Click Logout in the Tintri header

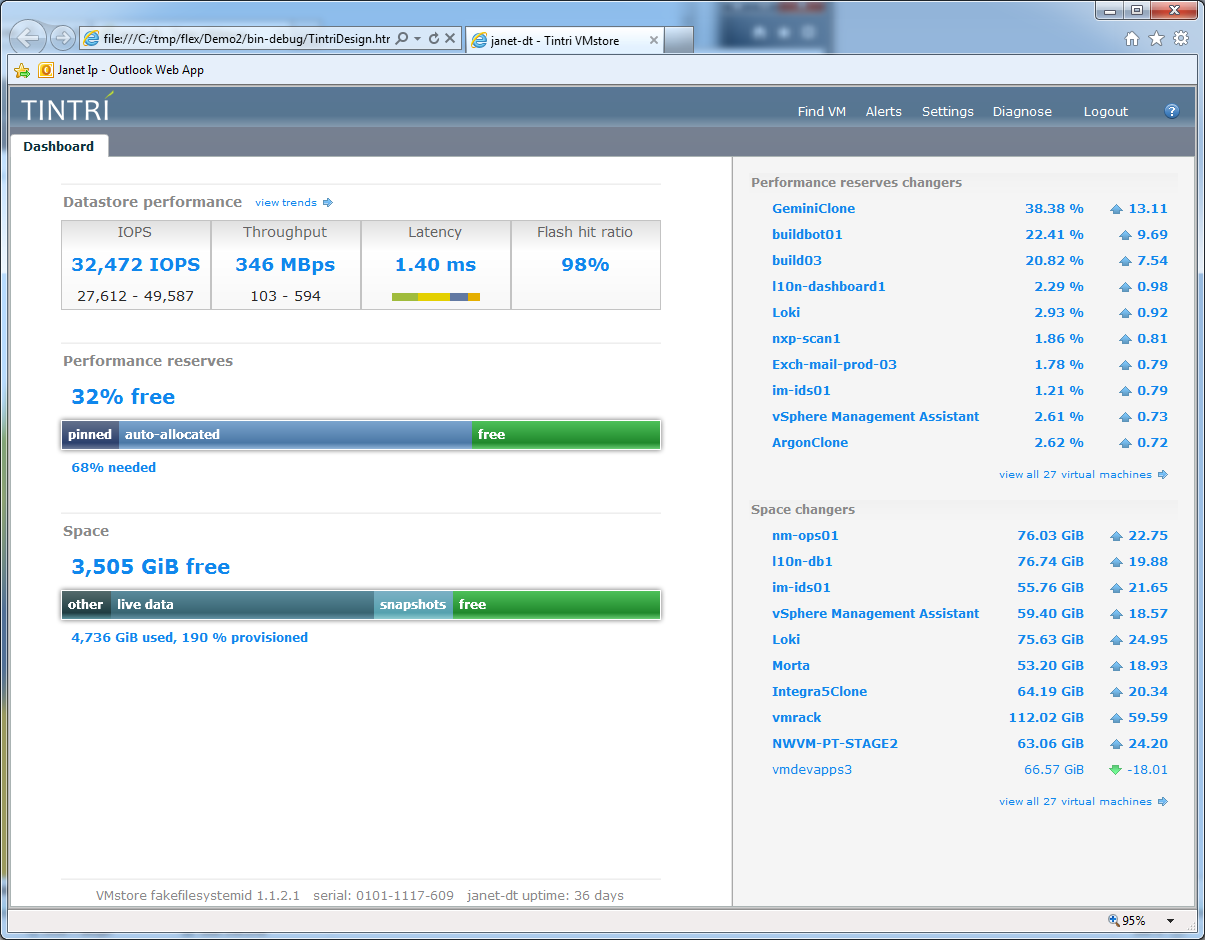tap(1106, 112)
